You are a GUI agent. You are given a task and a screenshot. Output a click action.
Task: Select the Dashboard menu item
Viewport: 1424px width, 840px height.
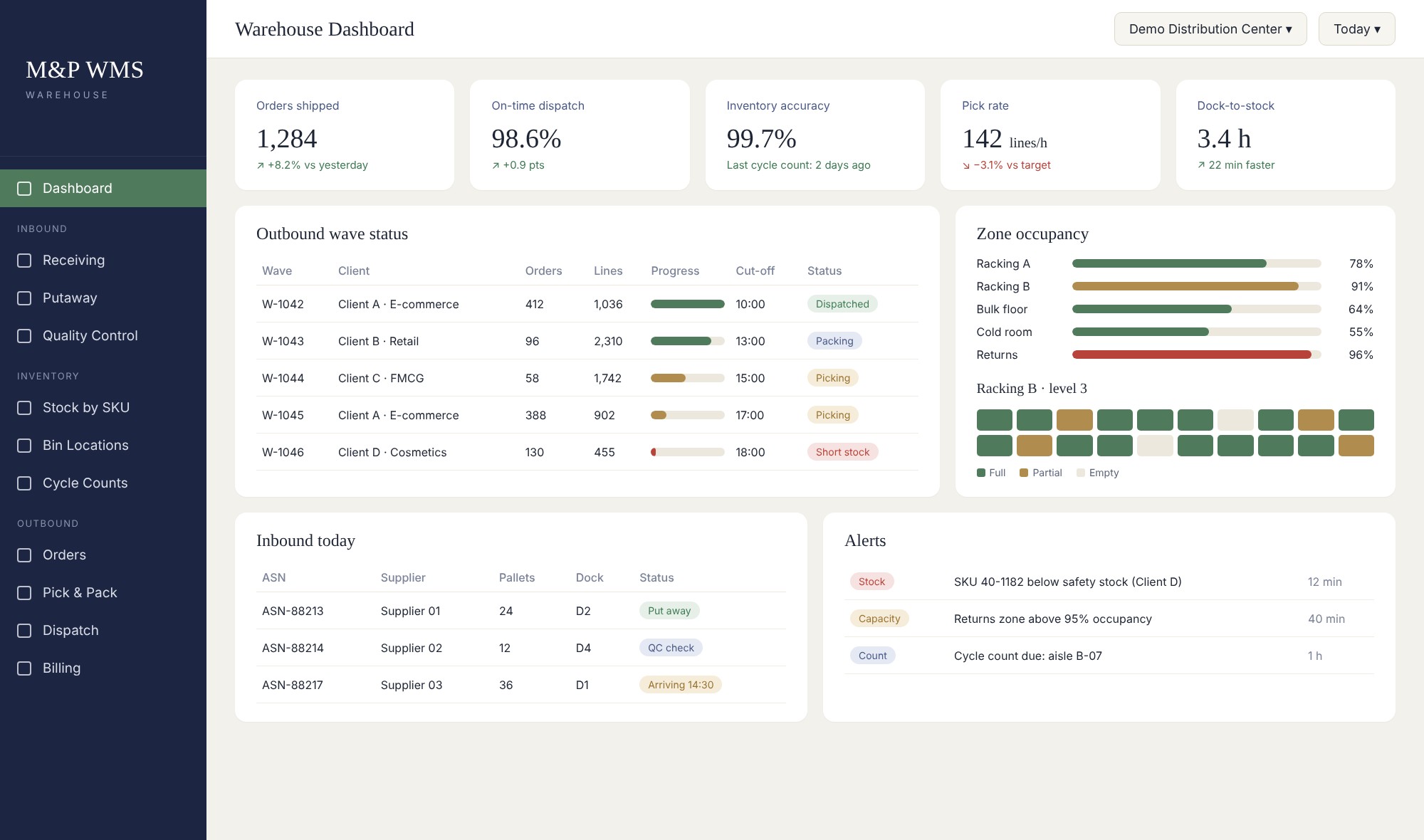point(103,189)
